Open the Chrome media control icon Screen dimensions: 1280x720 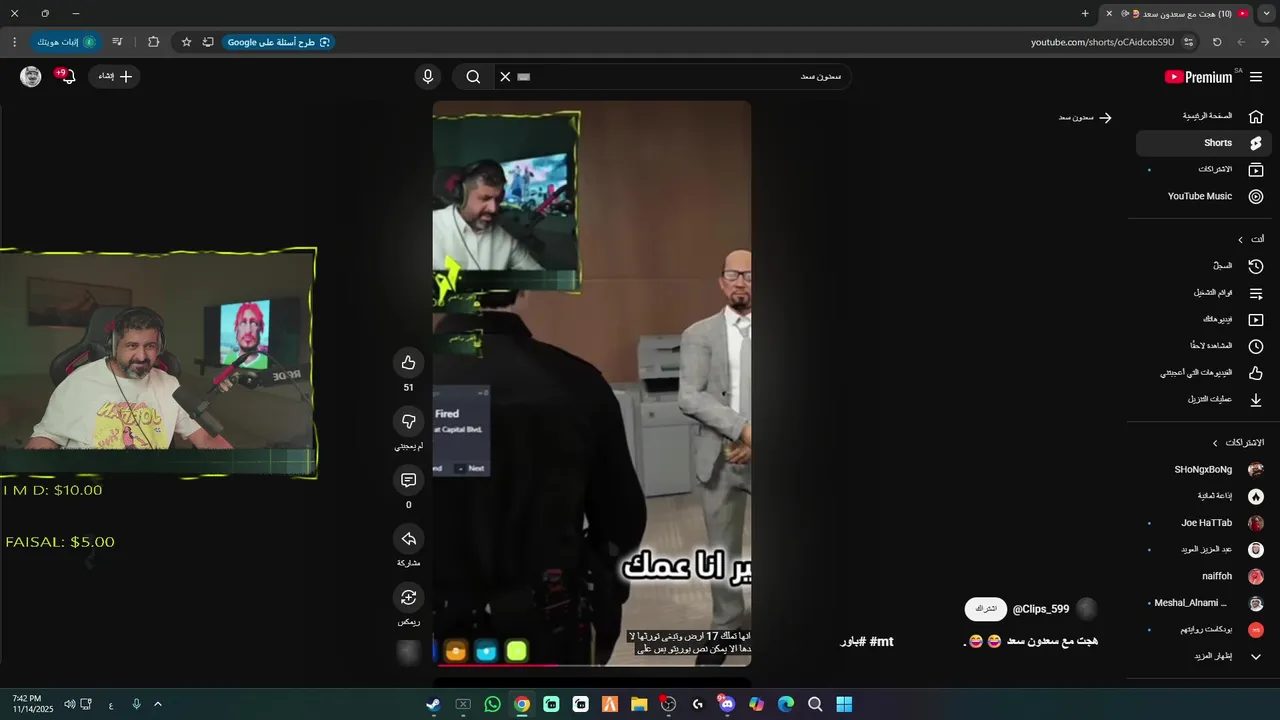coord(117,42)
